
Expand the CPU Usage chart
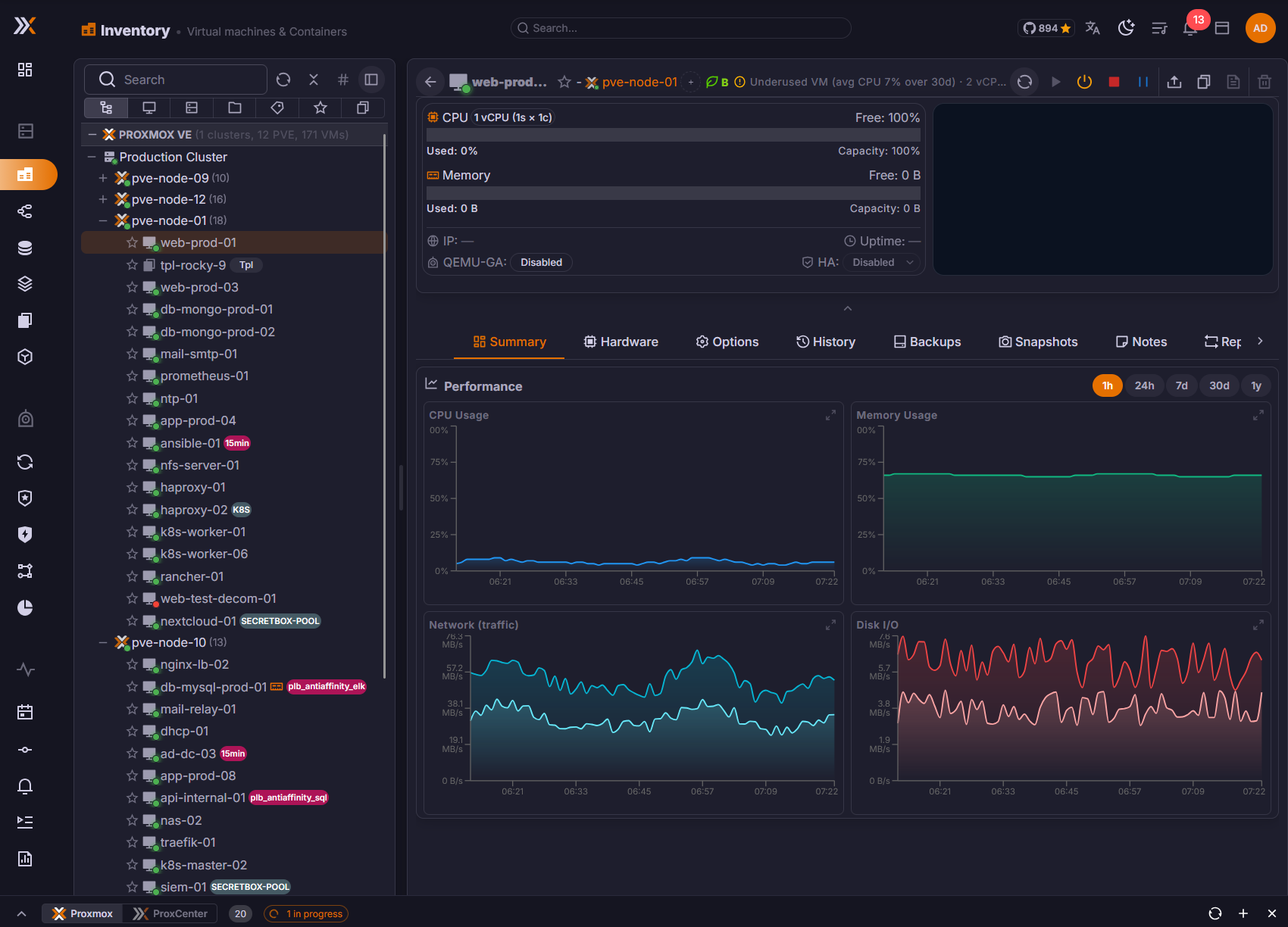(830, 415)
